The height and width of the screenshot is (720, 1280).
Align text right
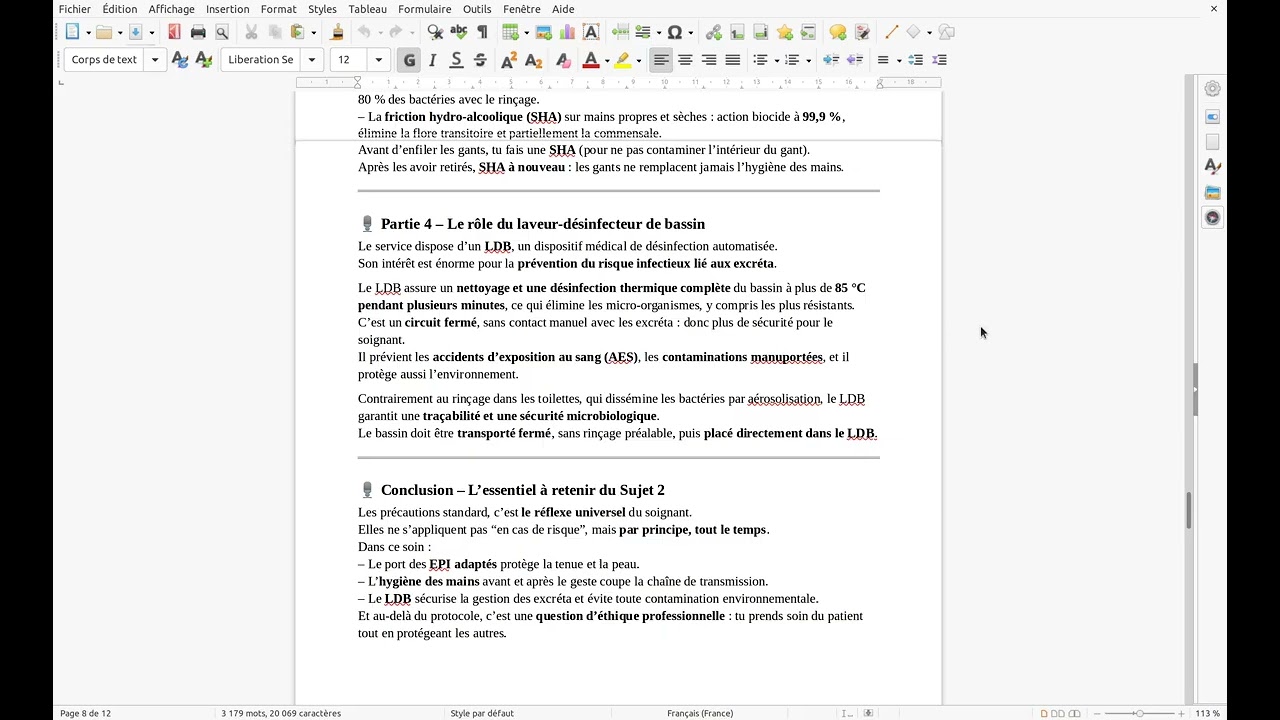(x=709, y=60)
